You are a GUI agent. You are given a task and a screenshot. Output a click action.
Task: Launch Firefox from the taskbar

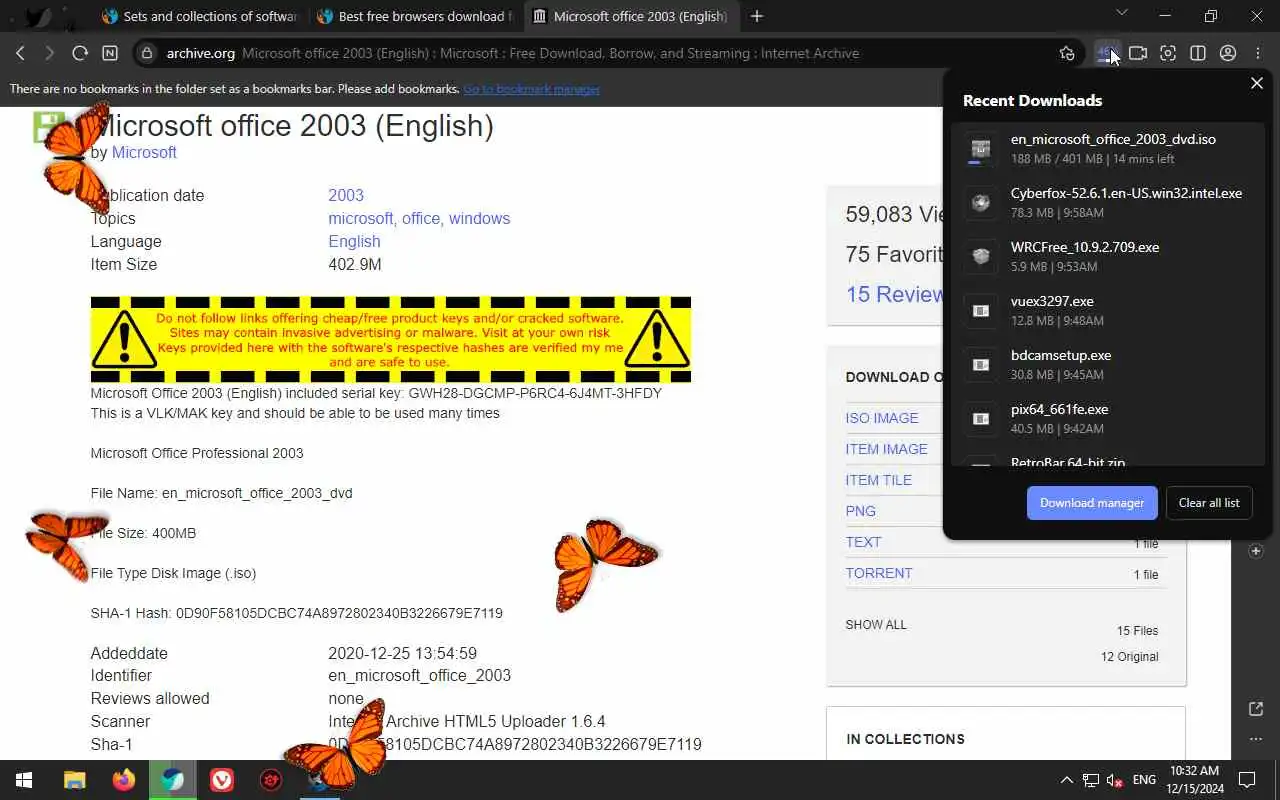(124, 780)
